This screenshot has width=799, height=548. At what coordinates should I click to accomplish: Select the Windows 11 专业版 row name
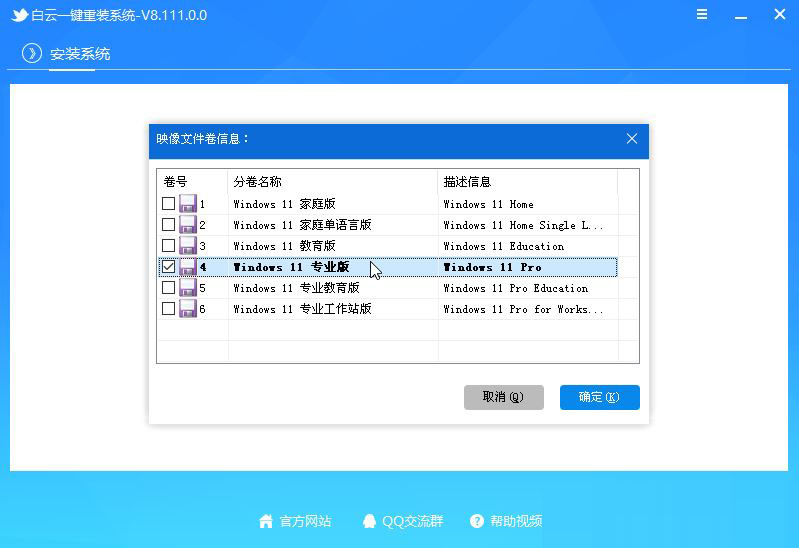[291, 267]
